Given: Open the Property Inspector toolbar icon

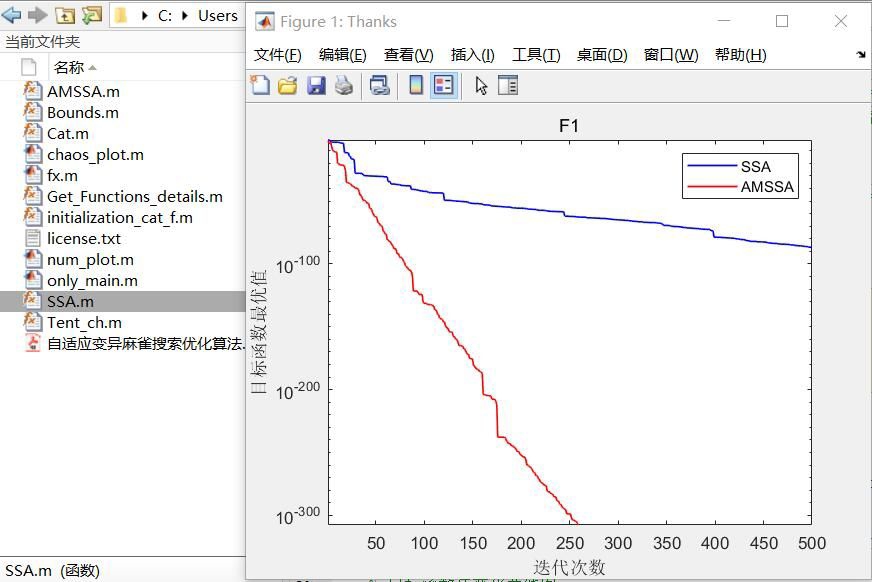Looking at the screenshot, I should [508, 85].
